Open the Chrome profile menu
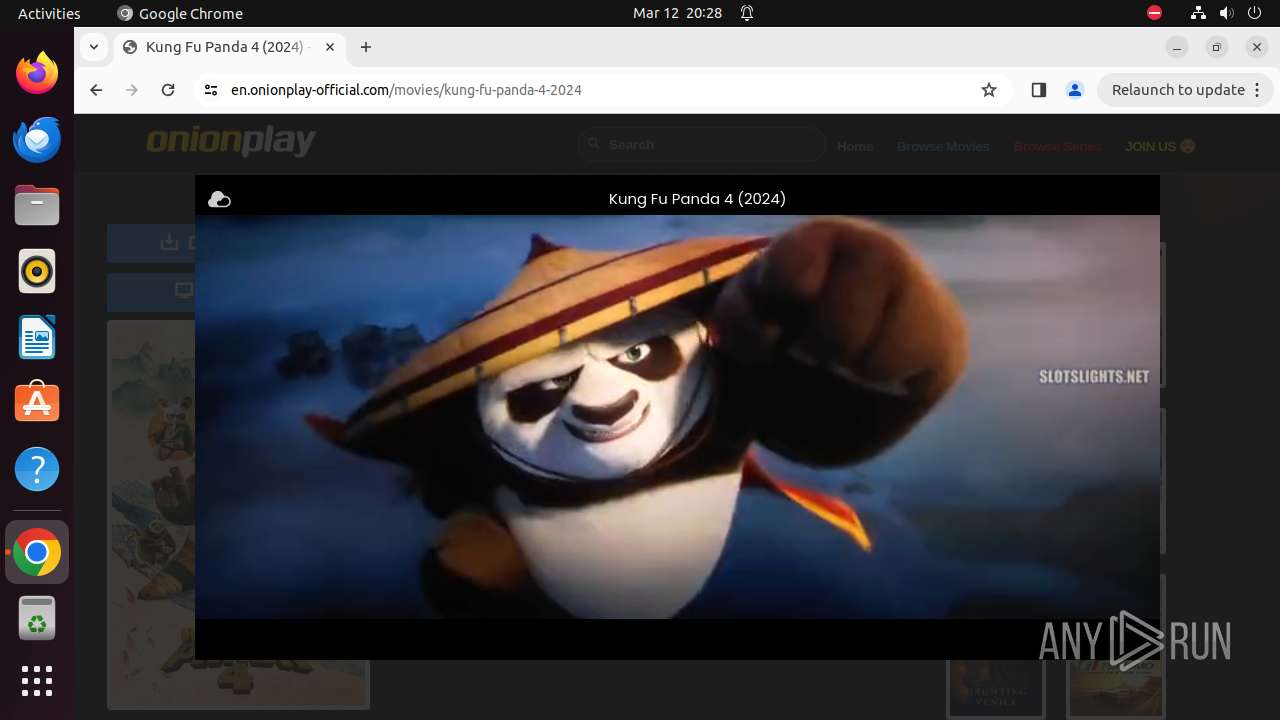This screenshot has height=720, width=1280. [1075, 90]
